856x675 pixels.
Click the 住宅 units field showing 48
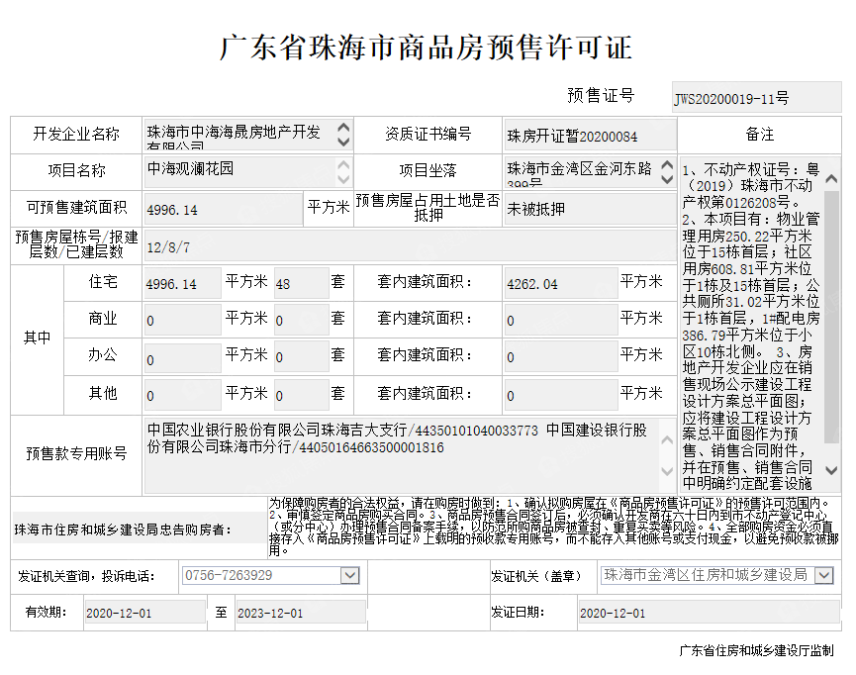pyautogui.click(x=301, y=283)
